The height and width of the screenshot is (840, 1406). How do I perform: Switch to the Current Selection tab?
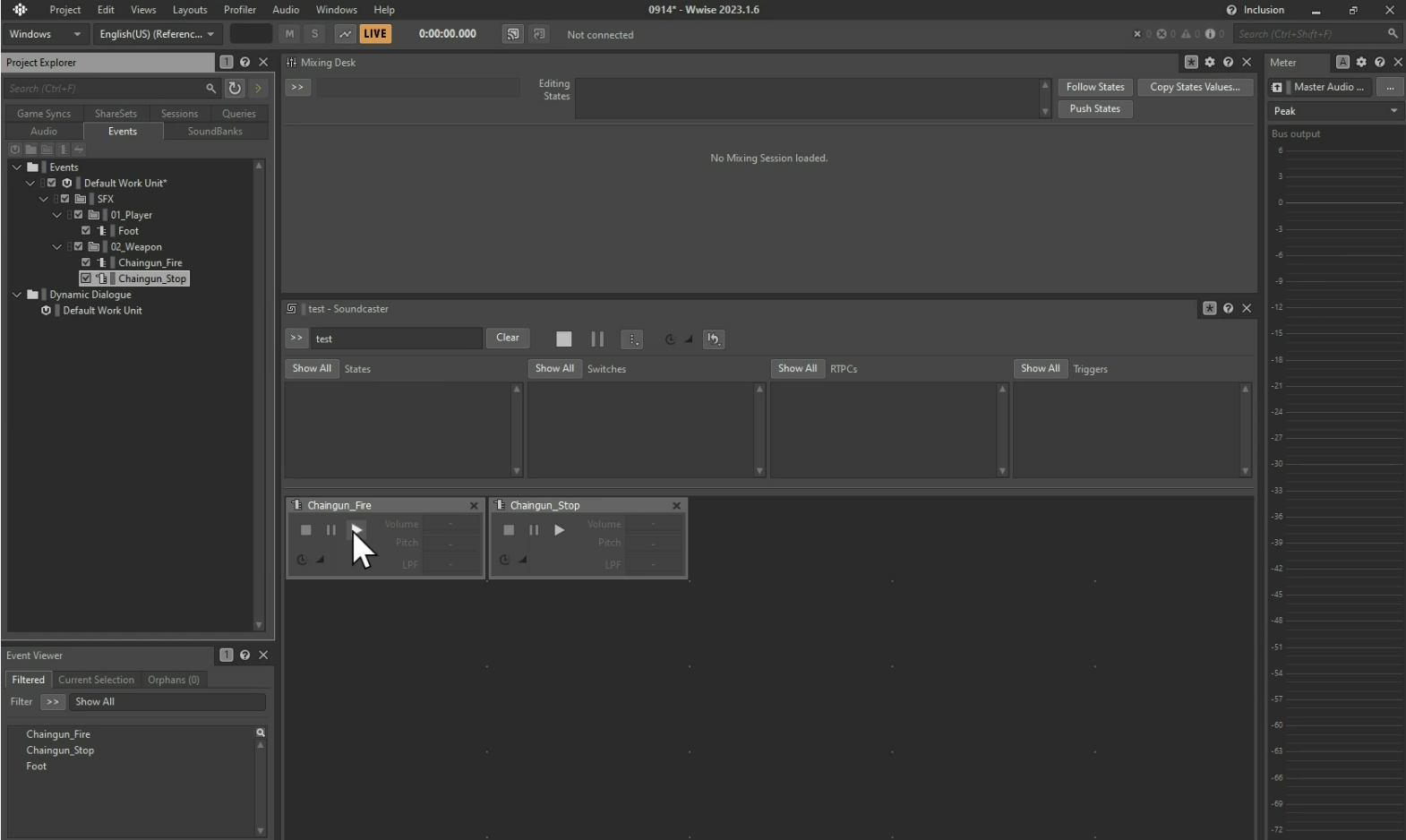96,680
